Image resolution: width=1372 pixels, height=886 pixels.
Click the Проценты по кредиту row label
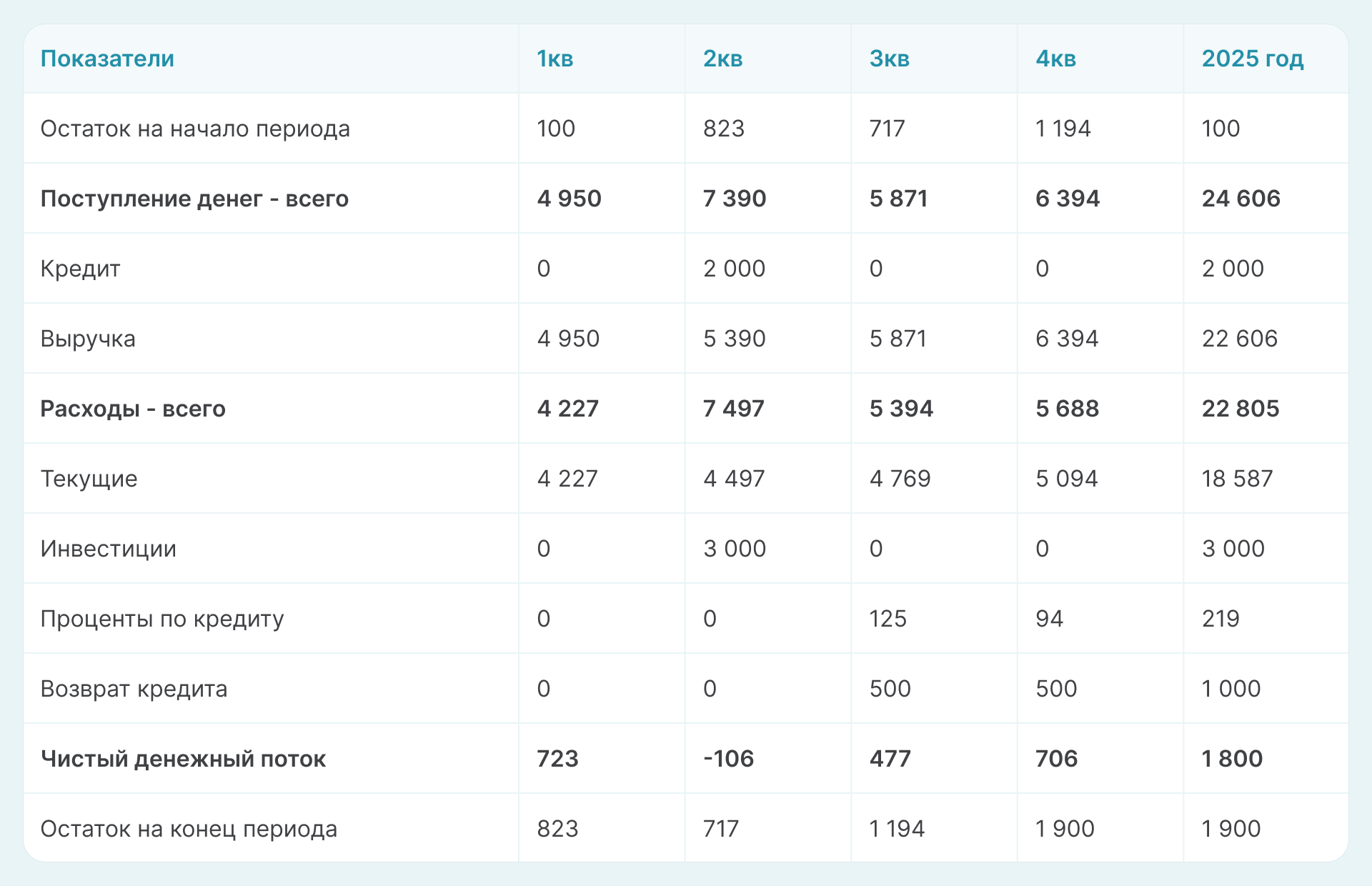coord(162,619)
